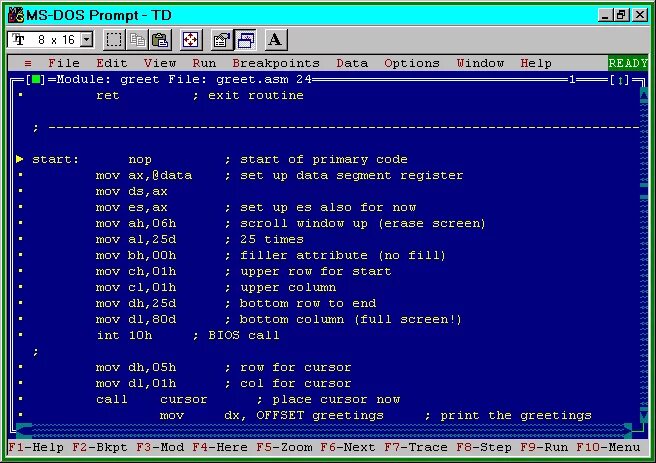Open the Window menu
Image resolution: width=656 pixels, height=463 pixels.
pos(480,63)
